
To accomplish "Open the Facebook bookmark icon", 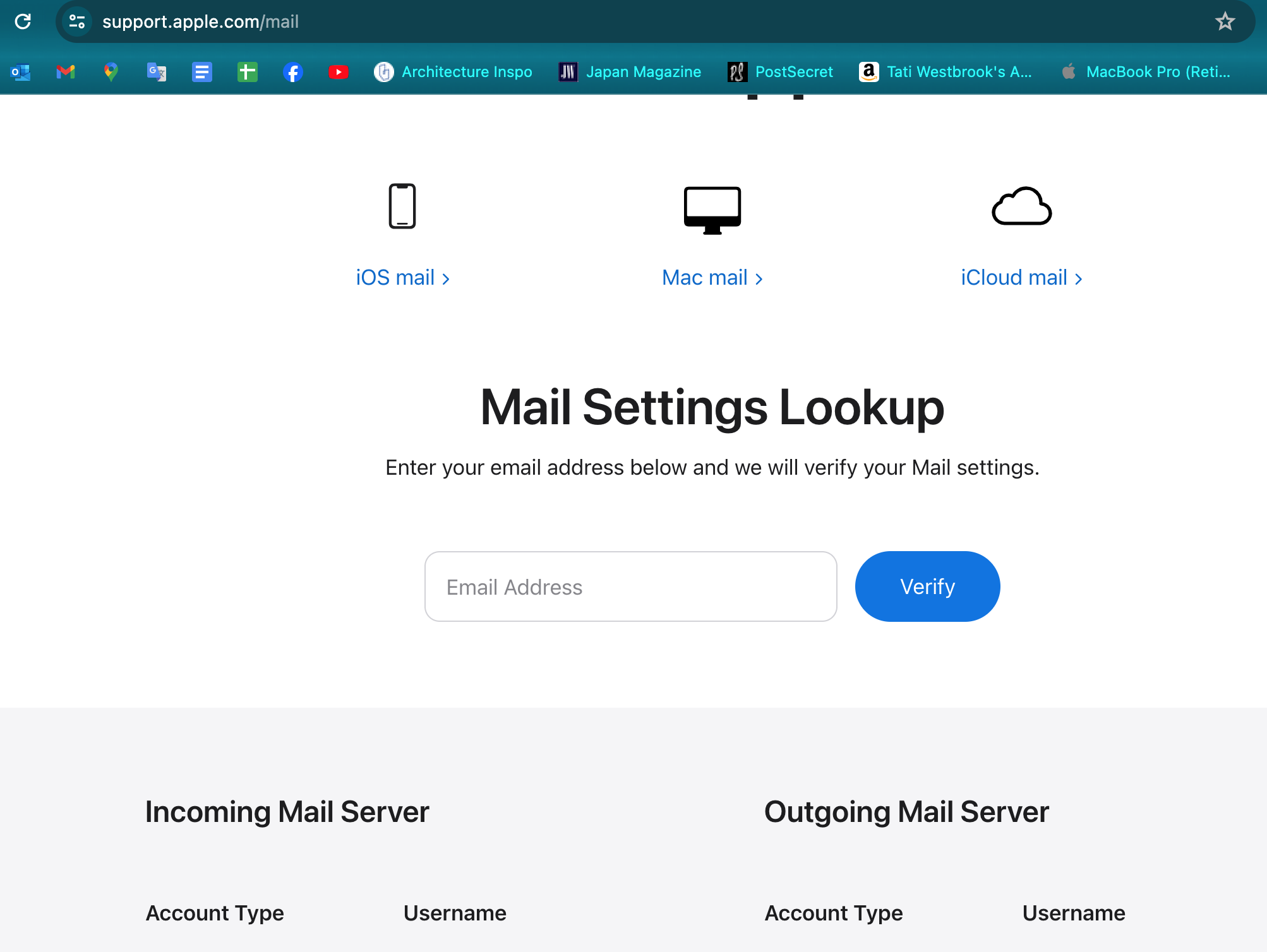I will pyautogui.click(x=293, y=72).
